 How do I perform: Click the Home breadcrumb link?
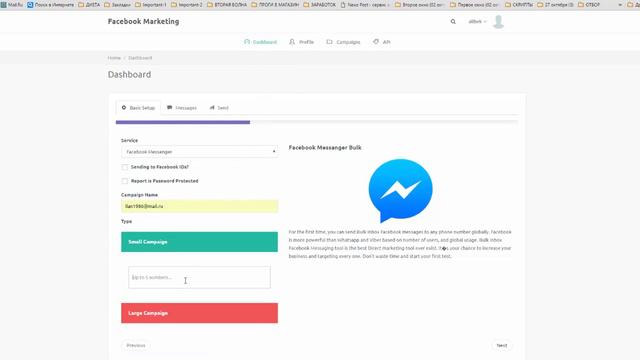coord(114,58)
